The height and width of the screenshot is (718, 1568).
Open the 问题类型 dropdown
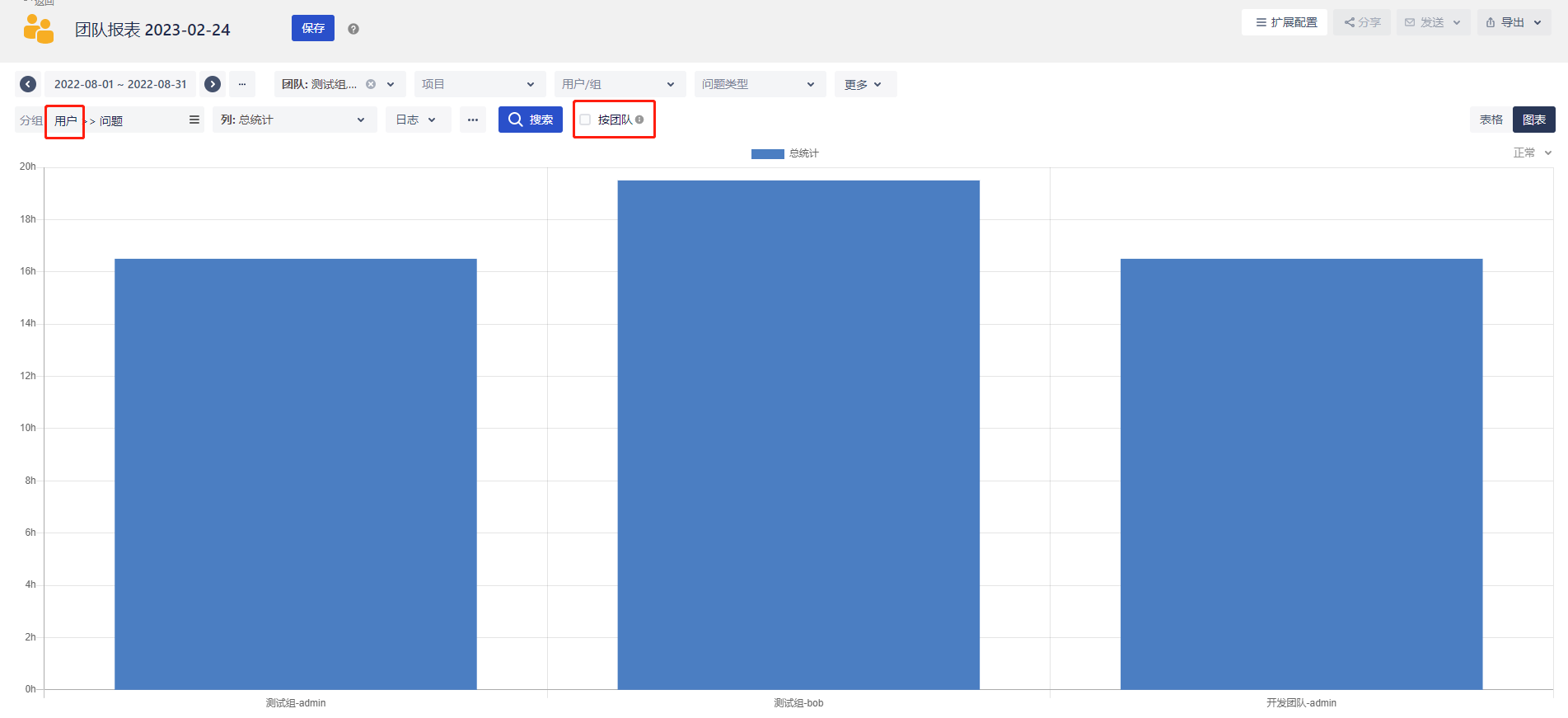(x=759, y=84)
